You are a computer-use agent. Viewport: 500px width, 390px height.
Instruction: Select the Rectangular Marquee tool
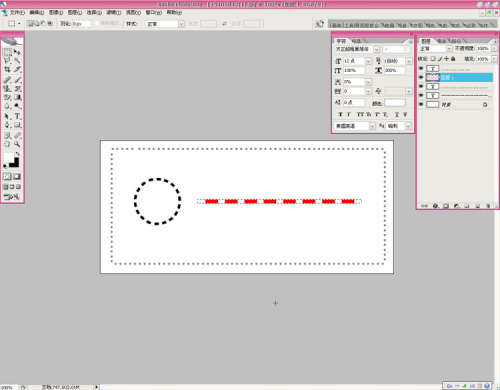tap(7, 52)
